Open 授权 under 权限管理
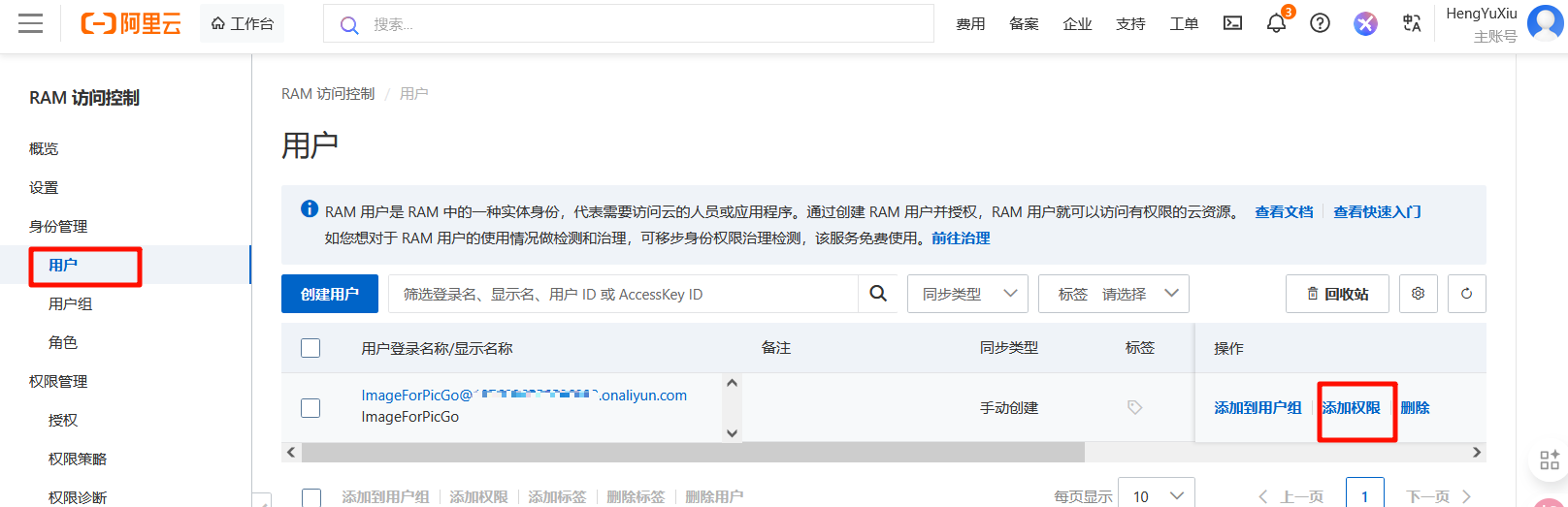 (x=63, y=420)
